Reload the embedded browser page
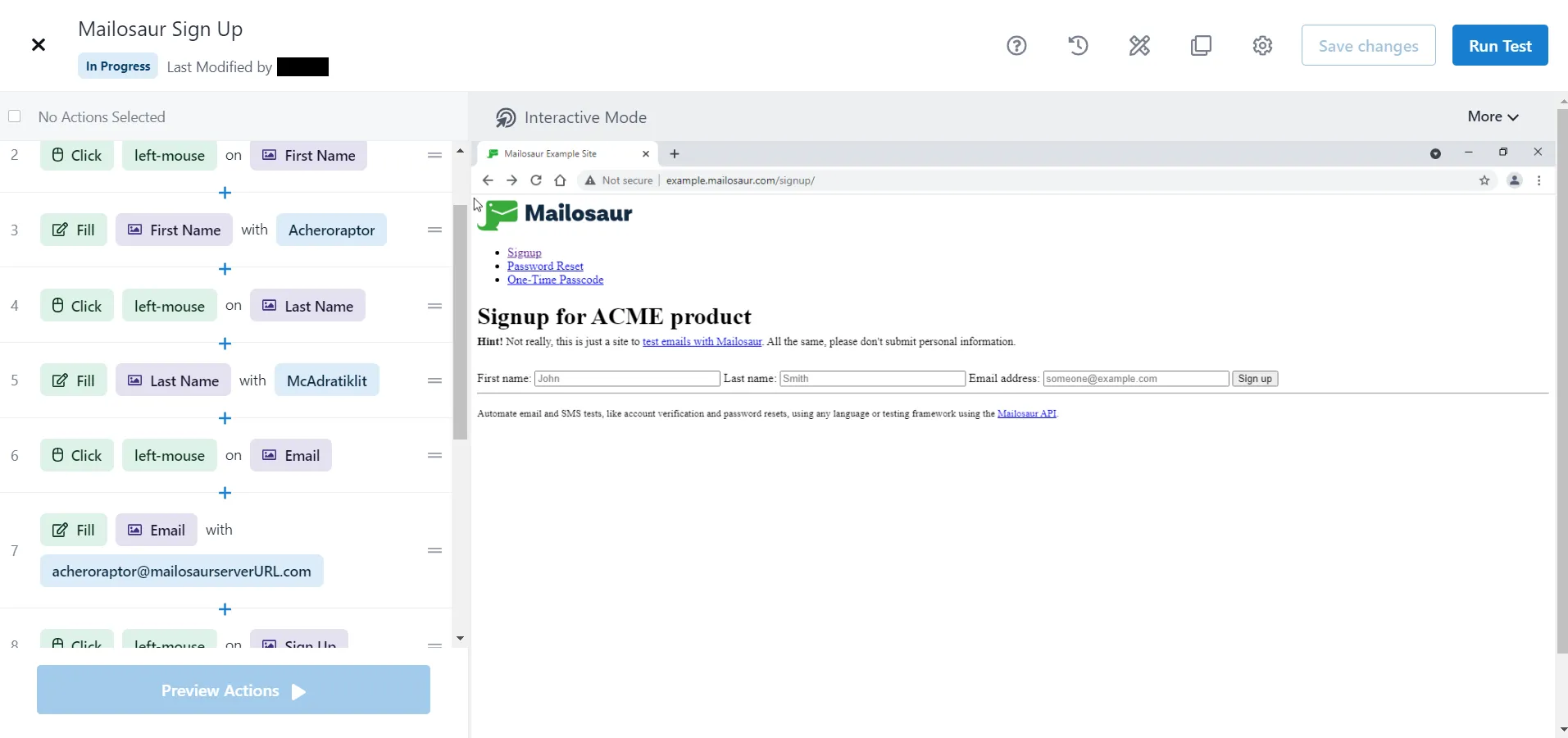The image size is (1568, 738). tap(536, 180)
